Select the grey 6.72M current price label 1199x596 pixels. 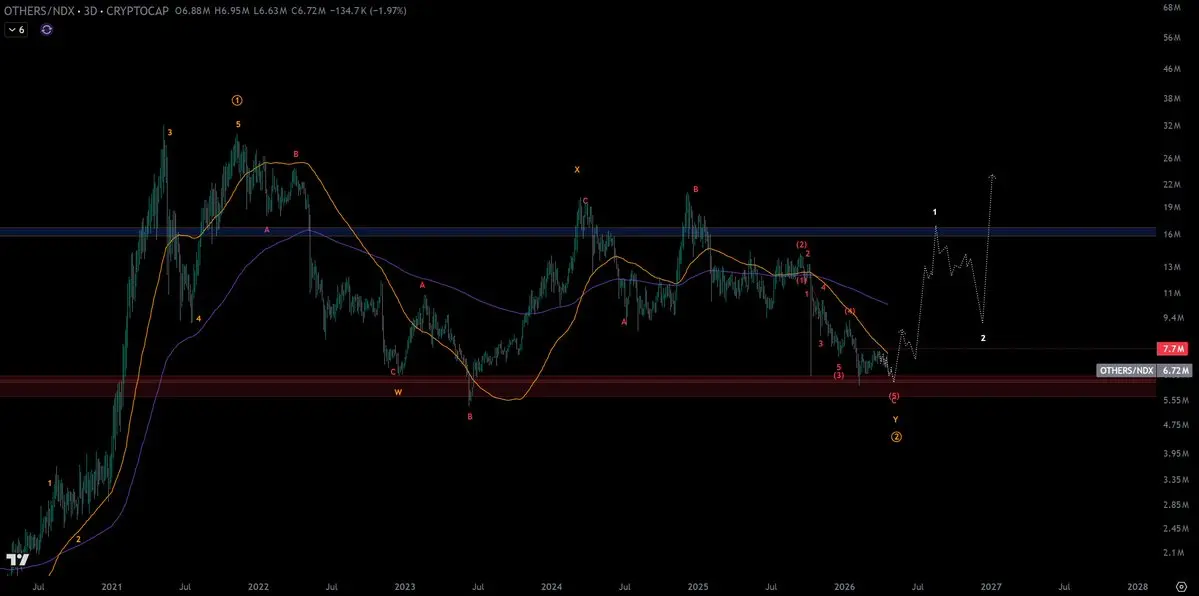click(1175, 370)
